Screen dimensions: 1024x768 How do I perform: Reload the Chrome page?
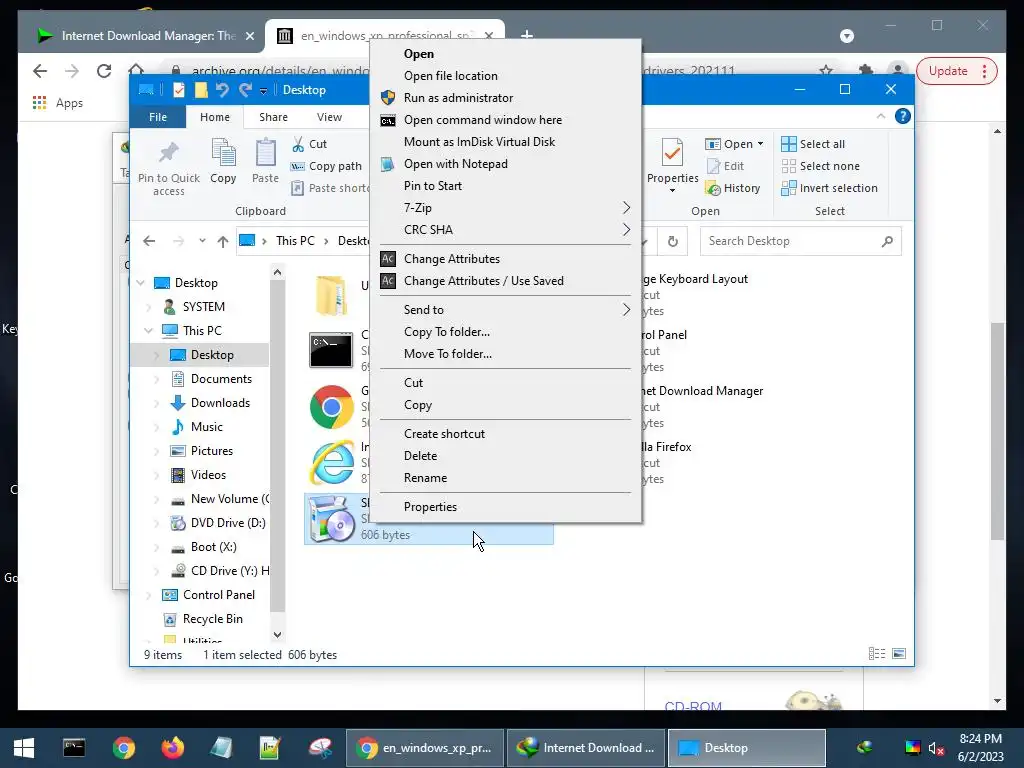point(104,71)
